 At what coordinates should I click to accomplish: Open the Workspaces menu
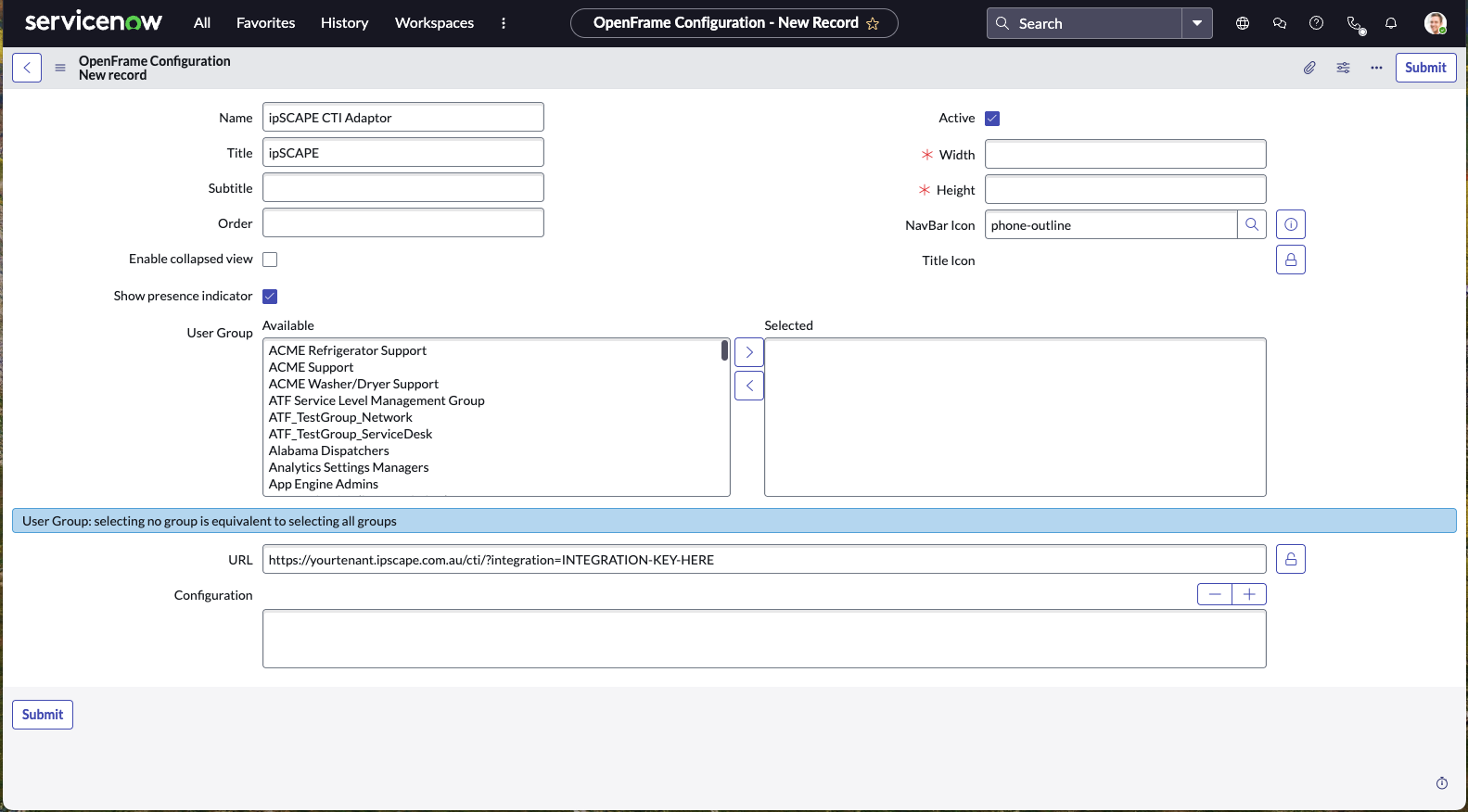coord(434,23)
